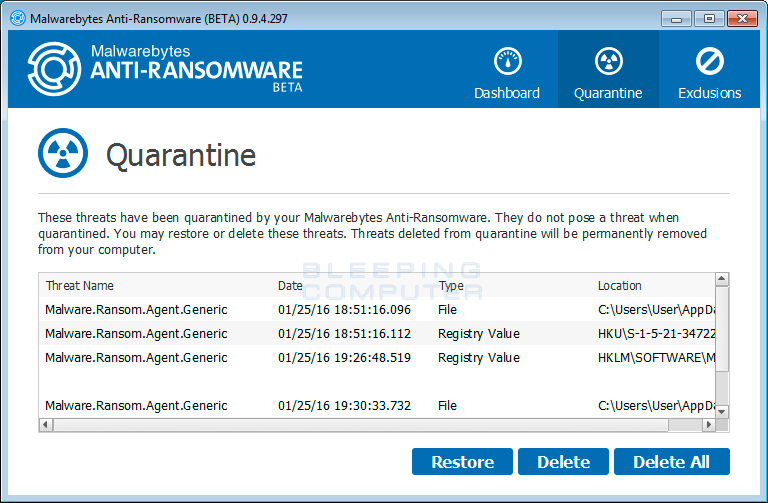This screenshot has width=768, height=503.
Task: Click the vertical scrollbar down arrow
Action: 723,410
